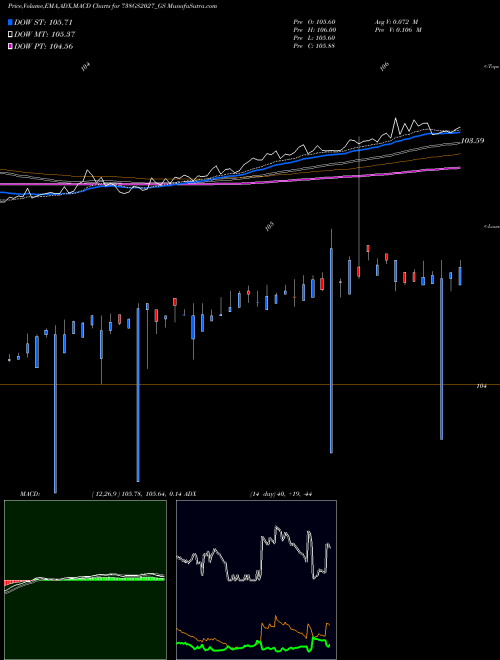Click the 'MACD:' panel heading

coord(30,494)
